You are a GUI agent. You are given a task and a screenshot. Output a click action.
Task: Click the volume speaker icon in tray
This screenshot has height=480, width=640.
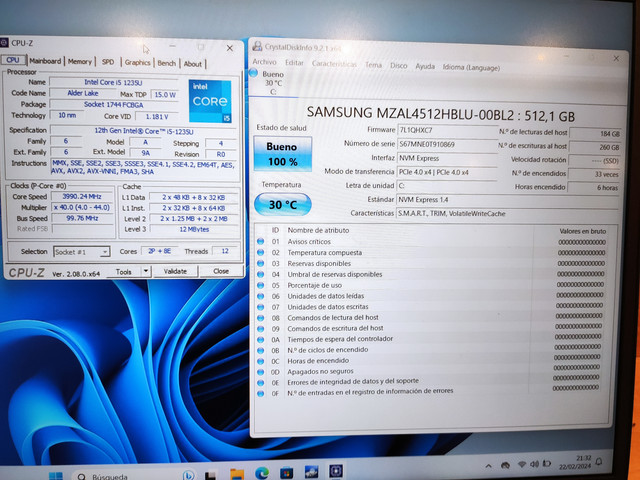tap(534, 464)
